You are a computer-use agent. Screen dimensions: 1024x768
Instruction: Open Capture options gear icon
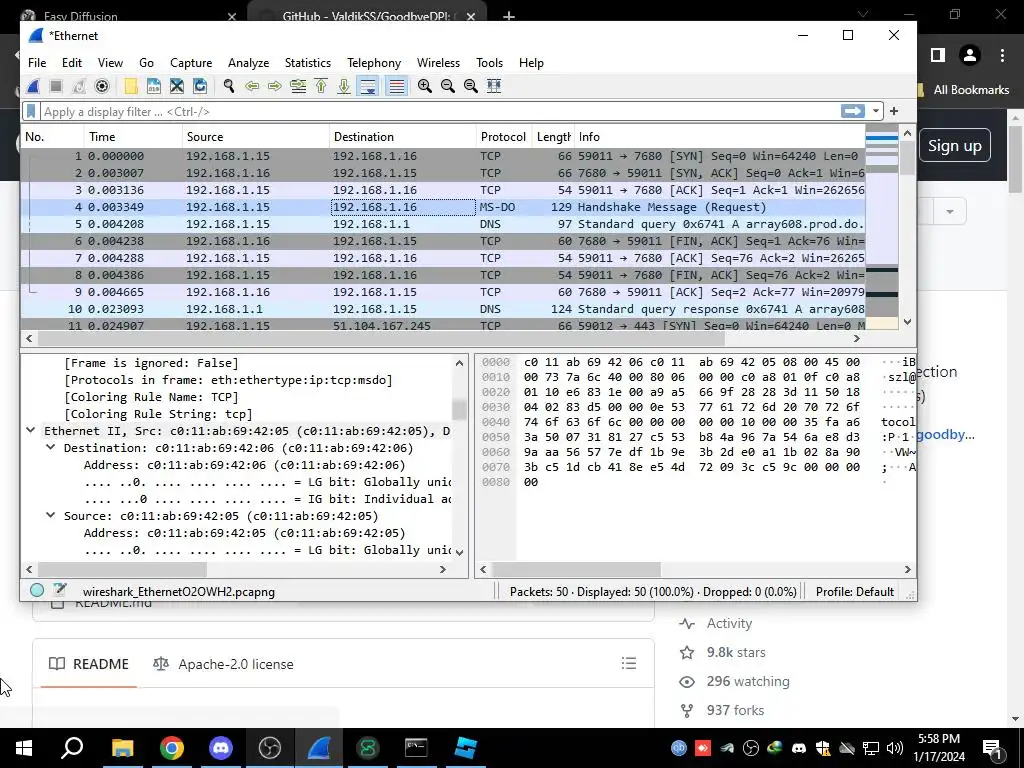(x=102, y=86)
